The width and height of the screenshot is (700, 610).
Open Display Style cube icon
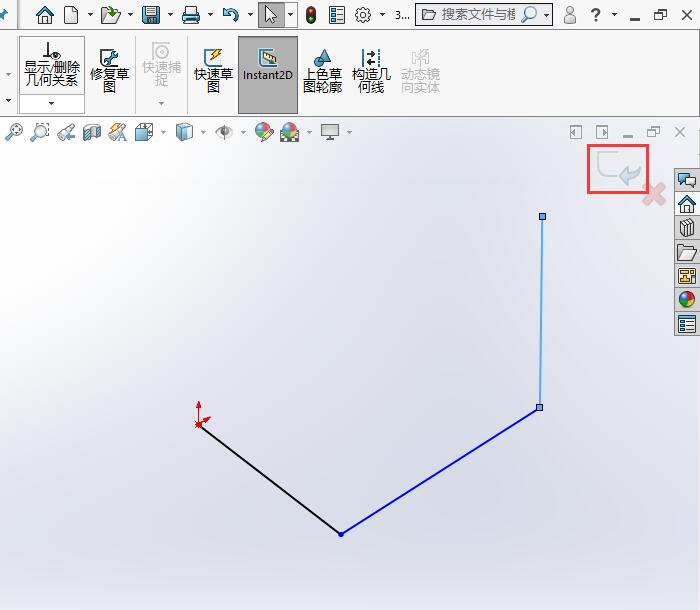tap(184, 132)
